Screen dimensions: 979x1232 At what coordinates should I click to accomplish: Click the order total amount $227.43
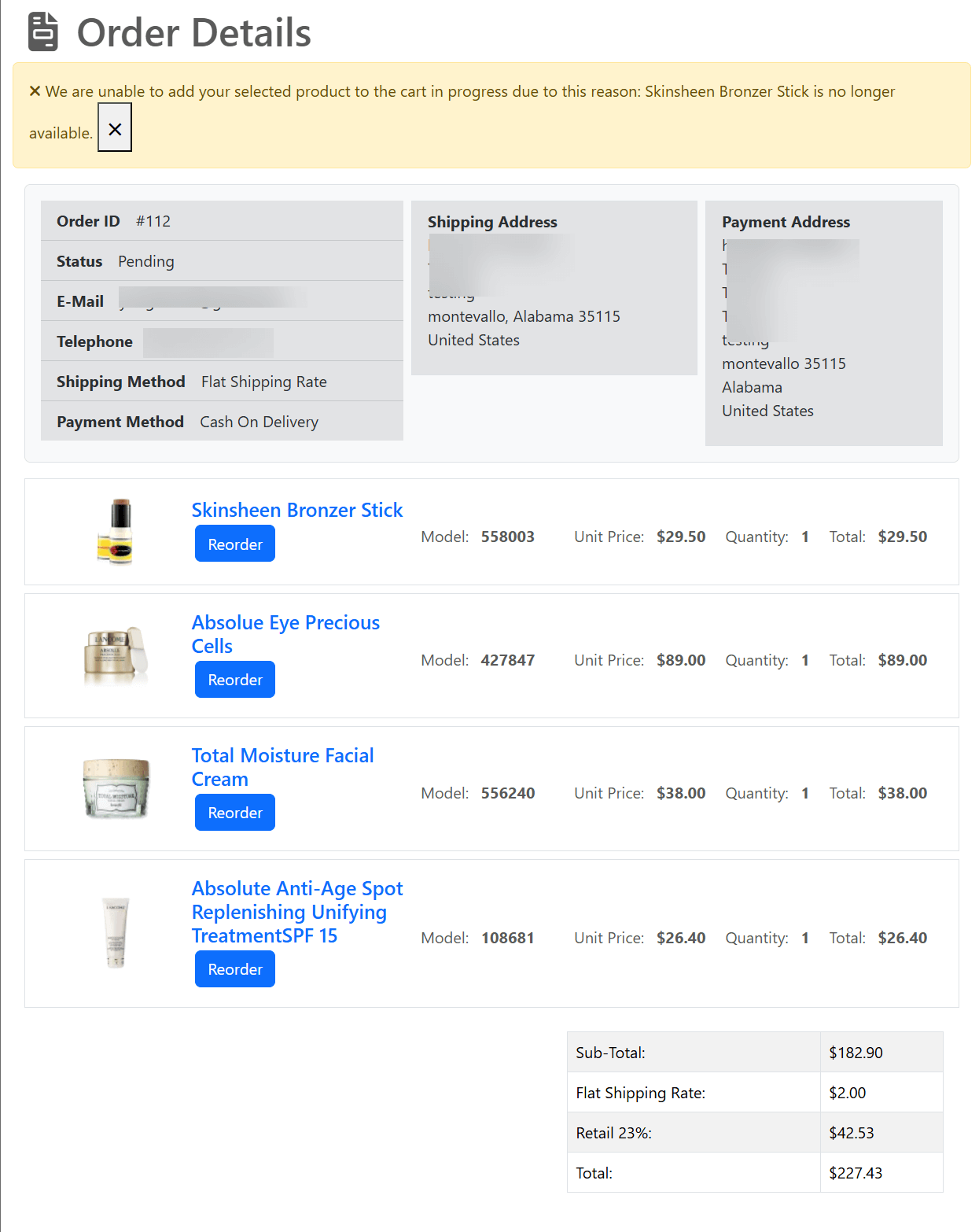[x=856, y=1173]
